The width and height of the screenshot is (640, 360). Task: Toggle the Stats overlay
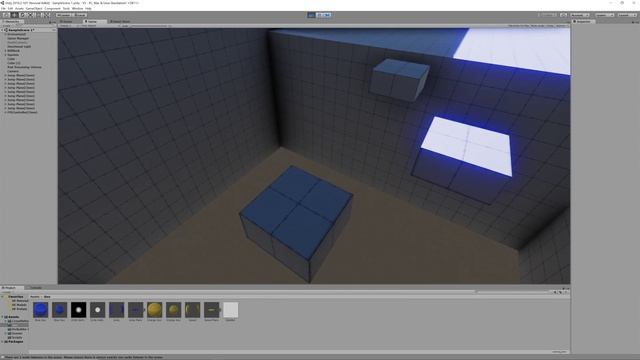click(x=550, y=26)
